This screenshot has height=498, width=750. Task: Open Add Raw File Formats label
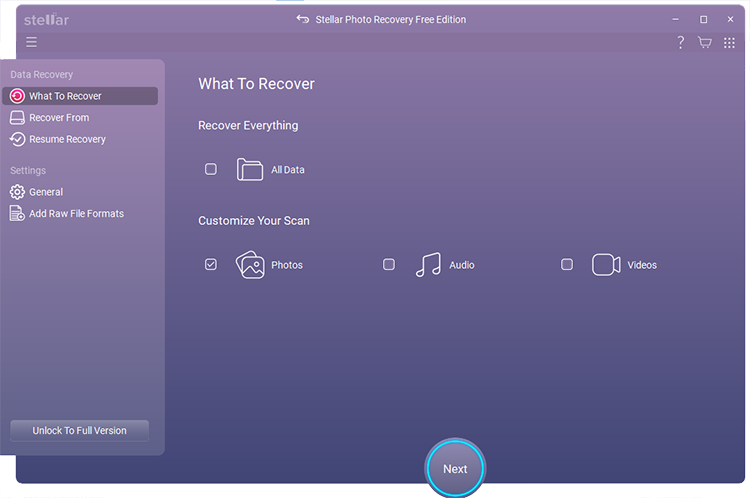coord(77,213)
